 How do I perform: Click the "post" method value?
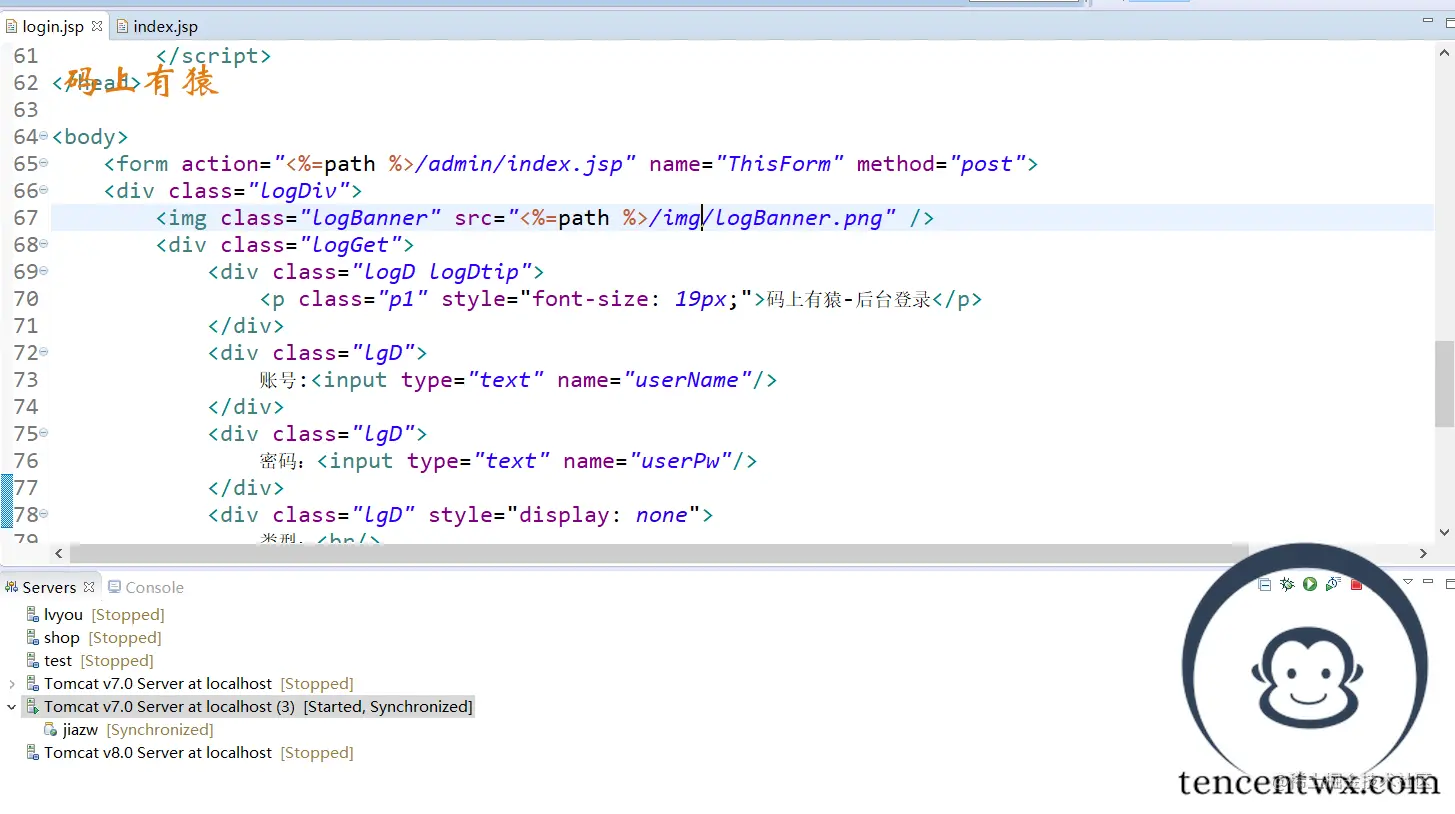987,163
